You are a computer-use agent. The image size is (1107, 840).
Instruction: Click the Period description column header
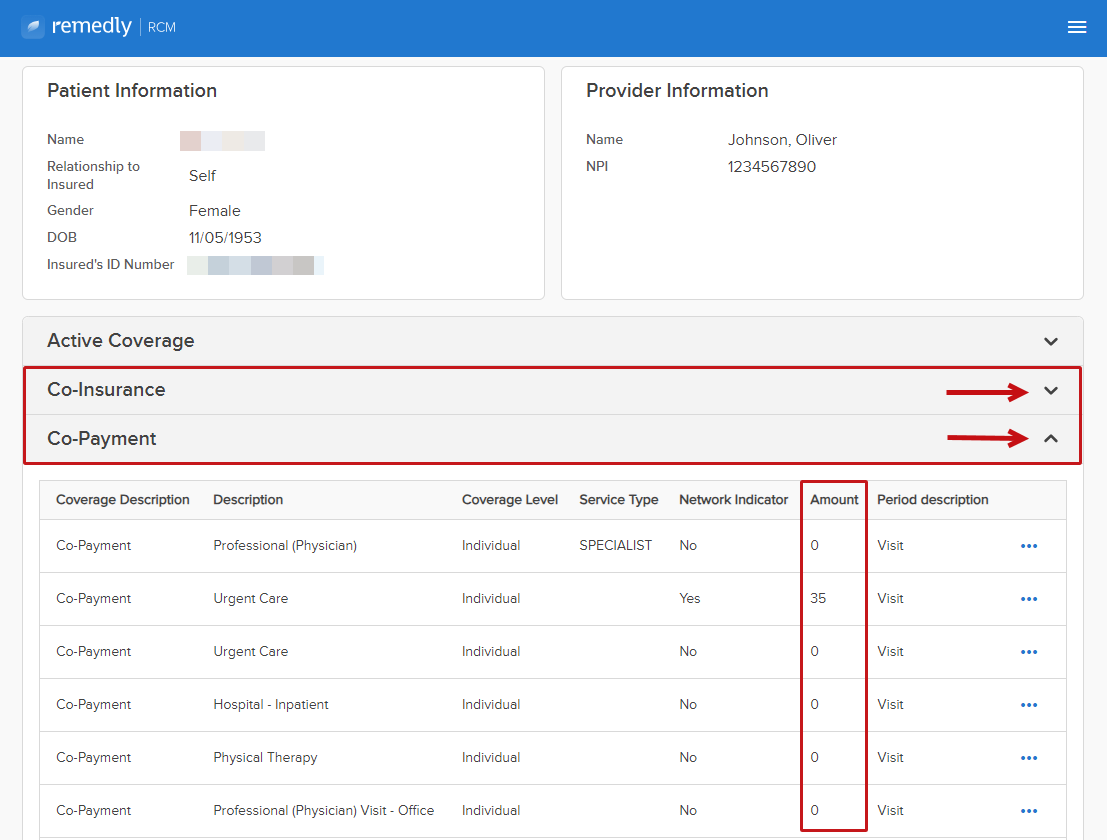(933, 500)
